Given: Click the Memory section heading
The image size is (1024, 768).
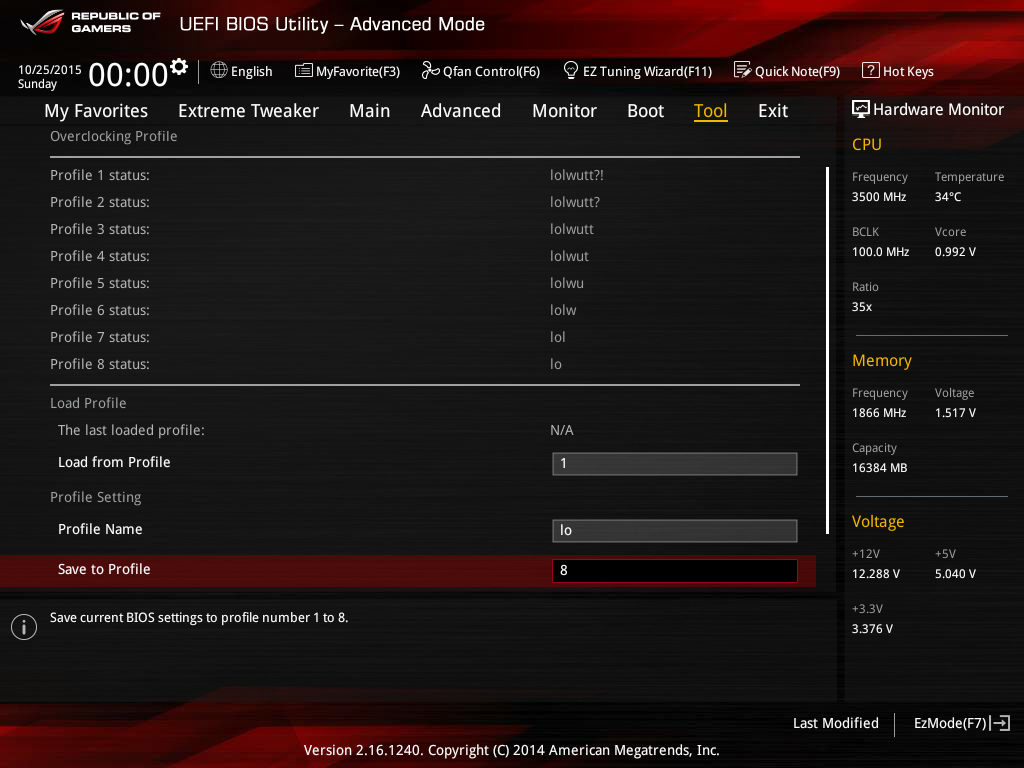Looking at the screenshot, I should point(882,360).
